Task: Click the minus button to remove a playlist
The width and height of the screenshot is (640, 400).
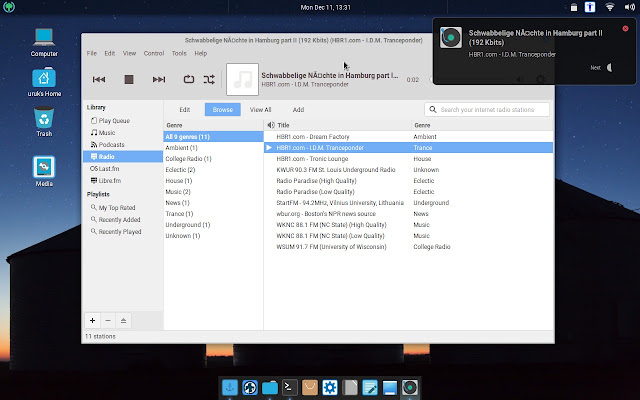Action: (108, 320)
